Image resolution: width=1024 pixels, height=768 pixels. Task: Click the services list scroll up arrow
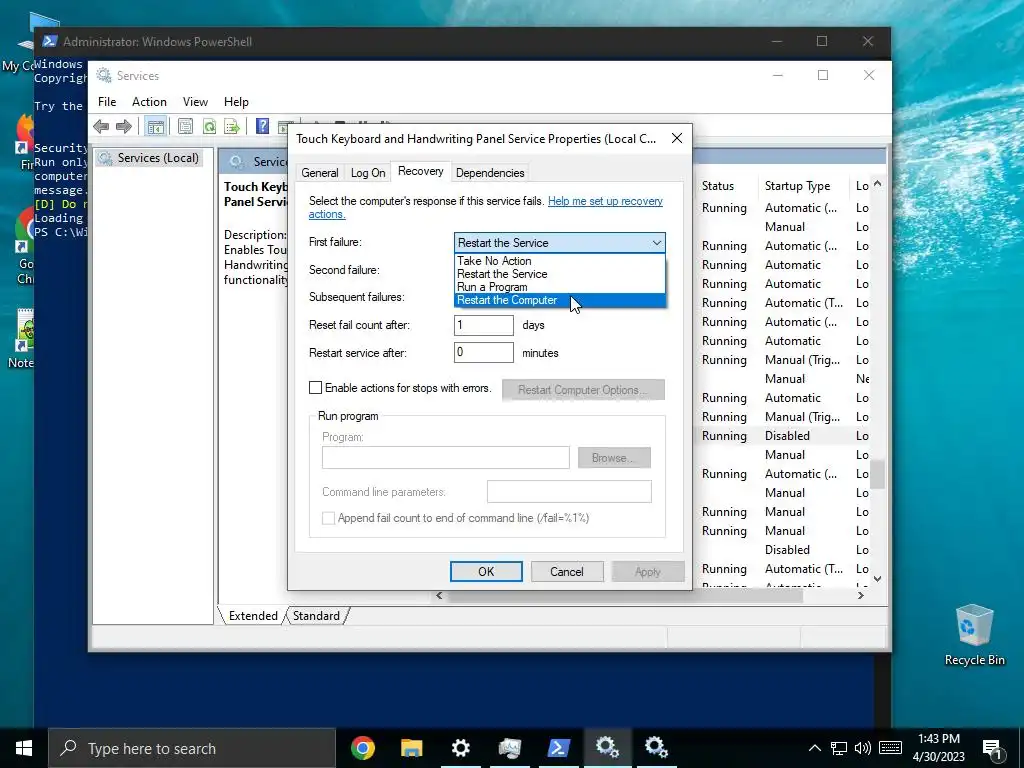pos(878,184)
